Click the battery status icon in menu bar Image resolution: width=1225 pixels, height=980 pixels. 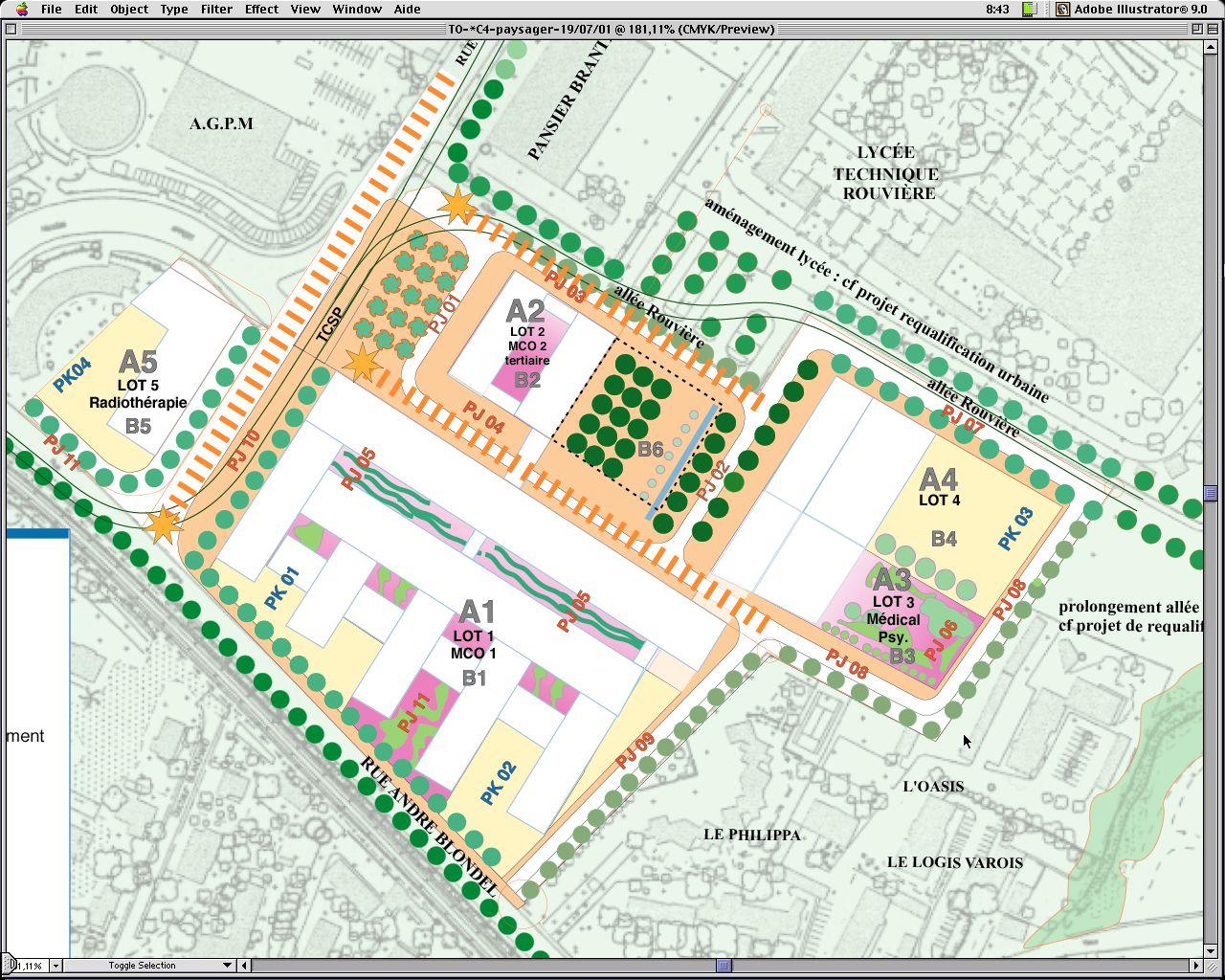(x=1030, y=9)
